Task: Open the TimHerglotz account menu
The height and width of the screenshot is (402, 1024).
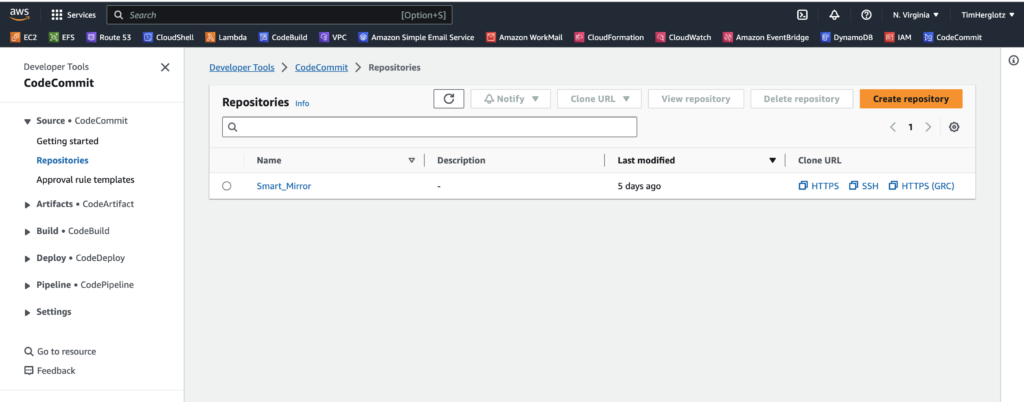Action: tap(987, 14)
